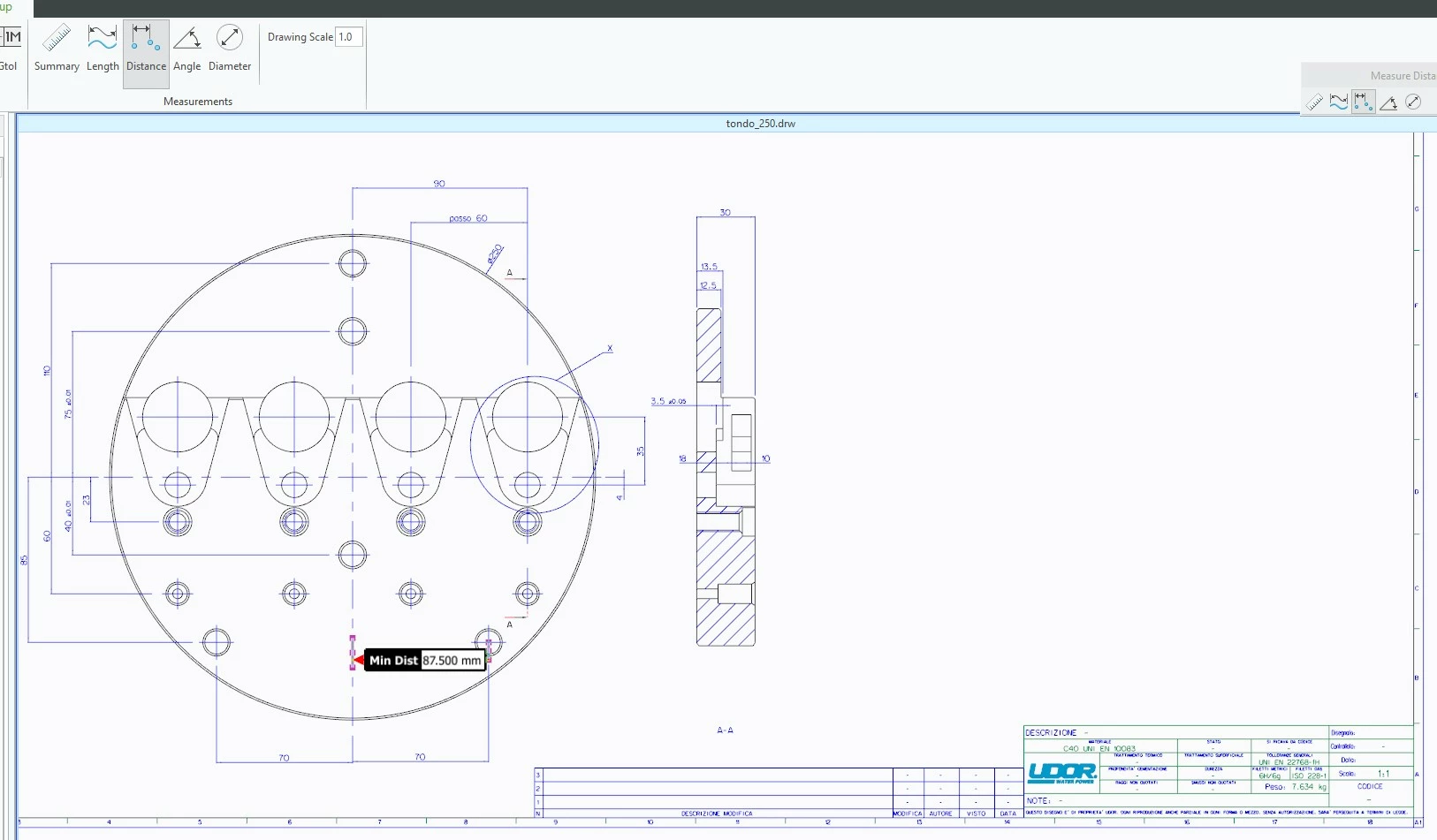This screenshot has width=1437, height=840.
Task: Select Diameter icon in Measure floating toolbar
Action: click(x=1413, y=102)
